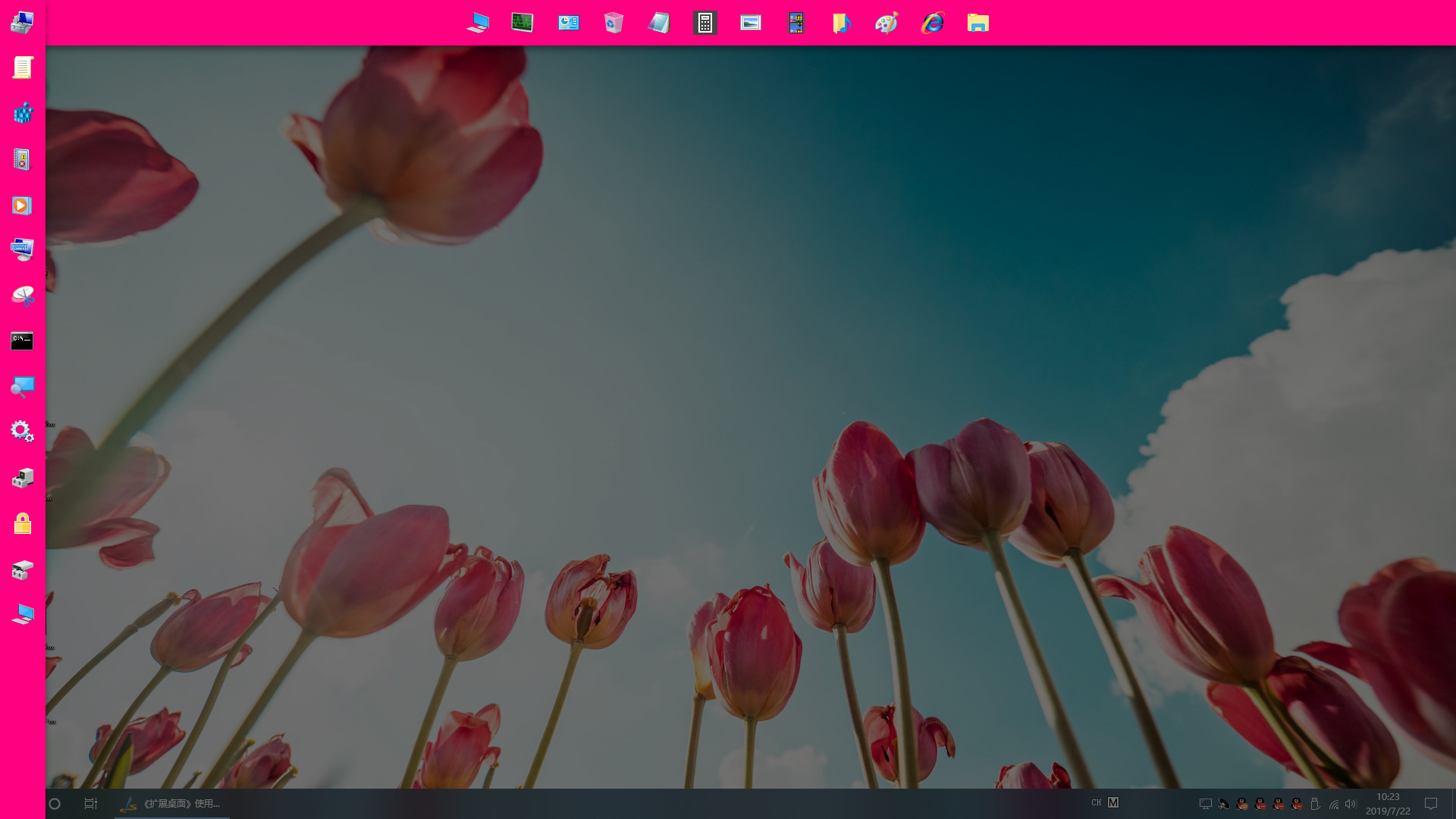Toggle the IME mode with the M indicator
Screen dimensions: 1456x819
click(1112, 802)
